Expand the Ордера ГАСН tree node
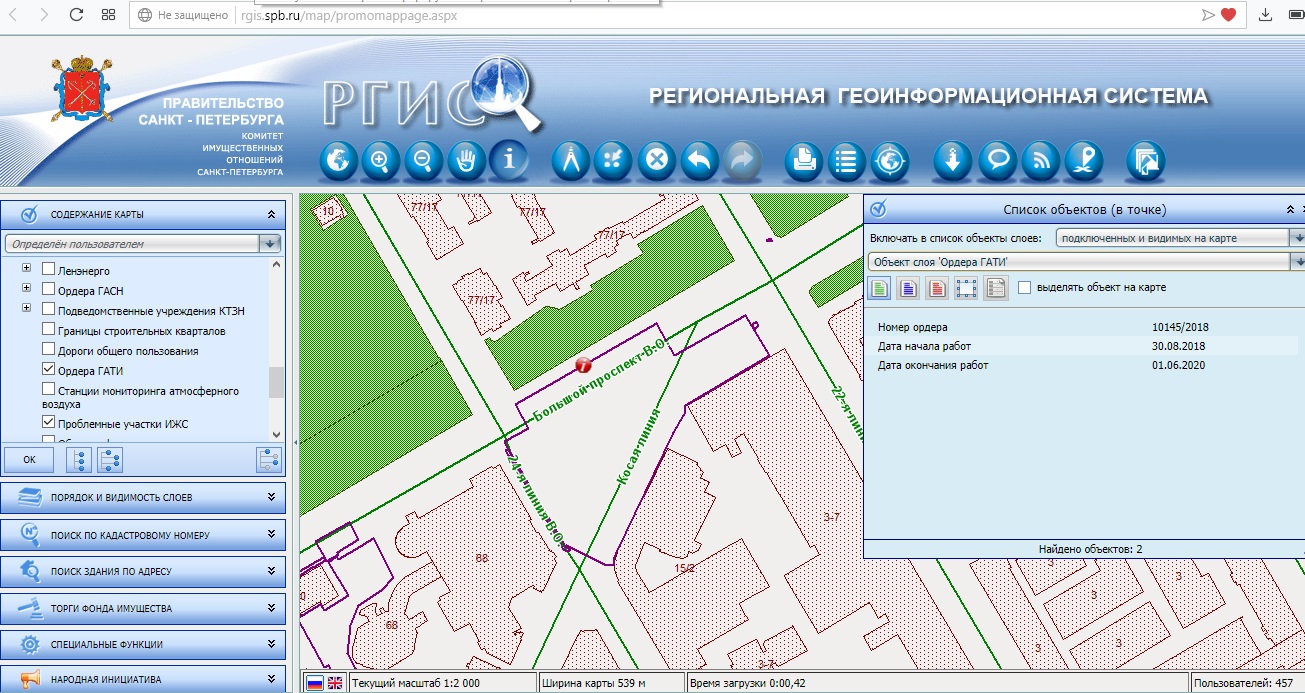The height and width of the screenshot is (693, 1305). coord(26,290)
